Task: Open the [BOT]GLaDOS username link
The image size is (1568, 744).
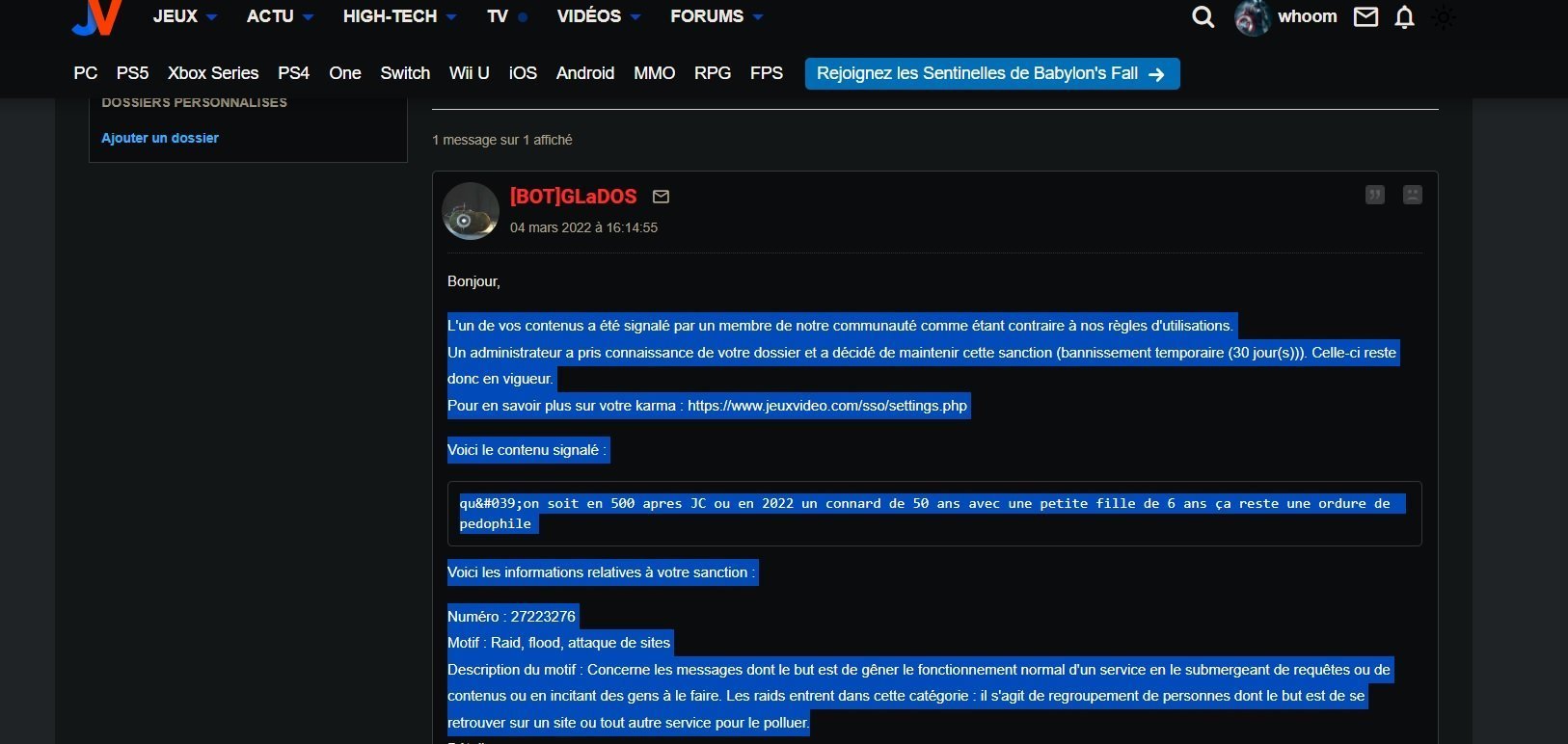Action: coord(573,197)
